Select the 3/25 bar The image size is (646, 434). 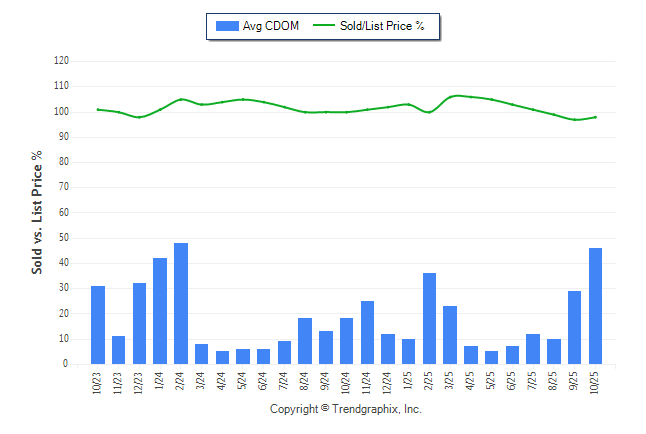(x=450, y=335)
